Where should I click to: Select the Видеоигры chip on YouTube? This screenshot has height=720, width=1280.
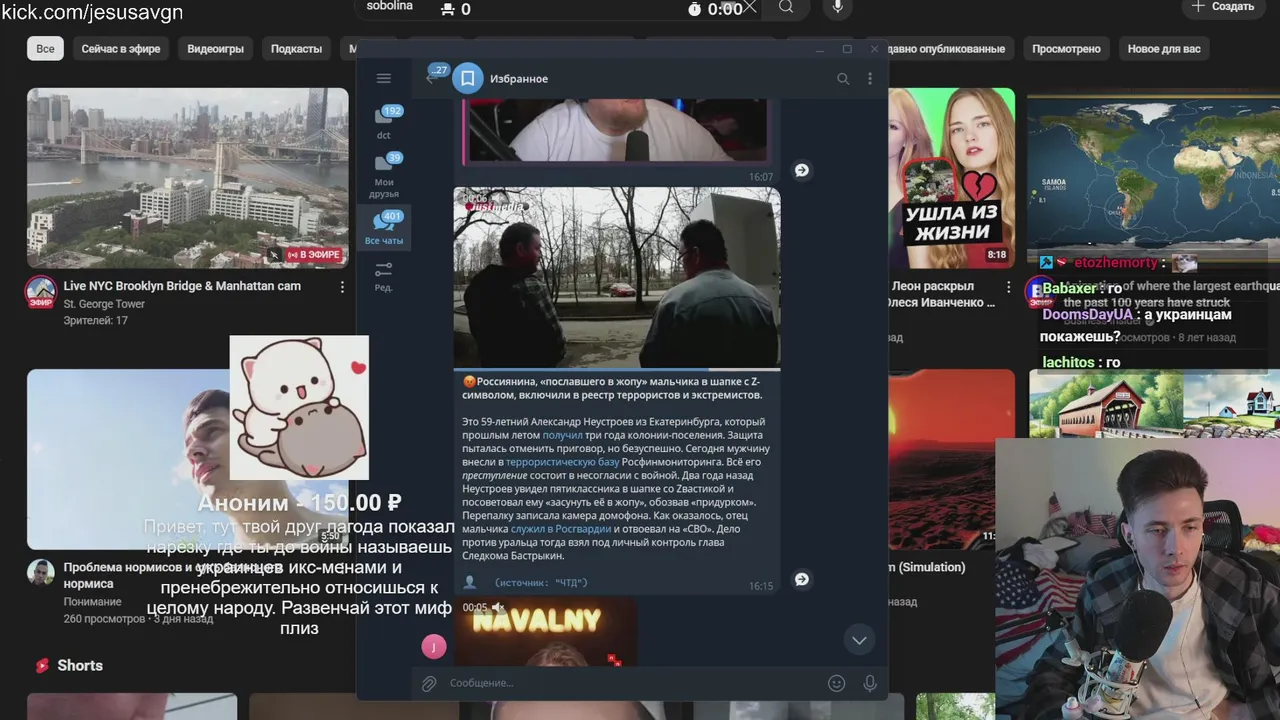click(x=215, y=49)
